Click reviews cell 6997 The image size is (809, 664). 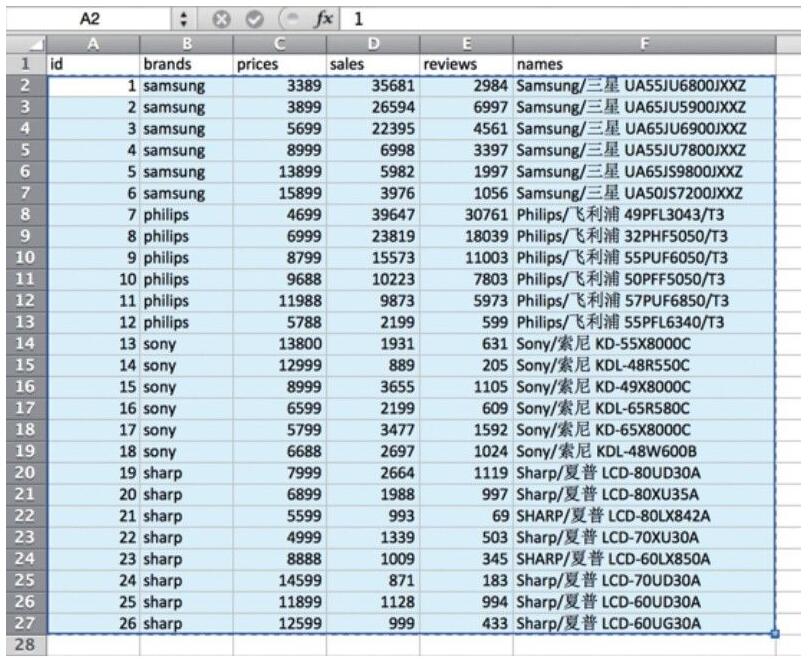coord(466,107)
